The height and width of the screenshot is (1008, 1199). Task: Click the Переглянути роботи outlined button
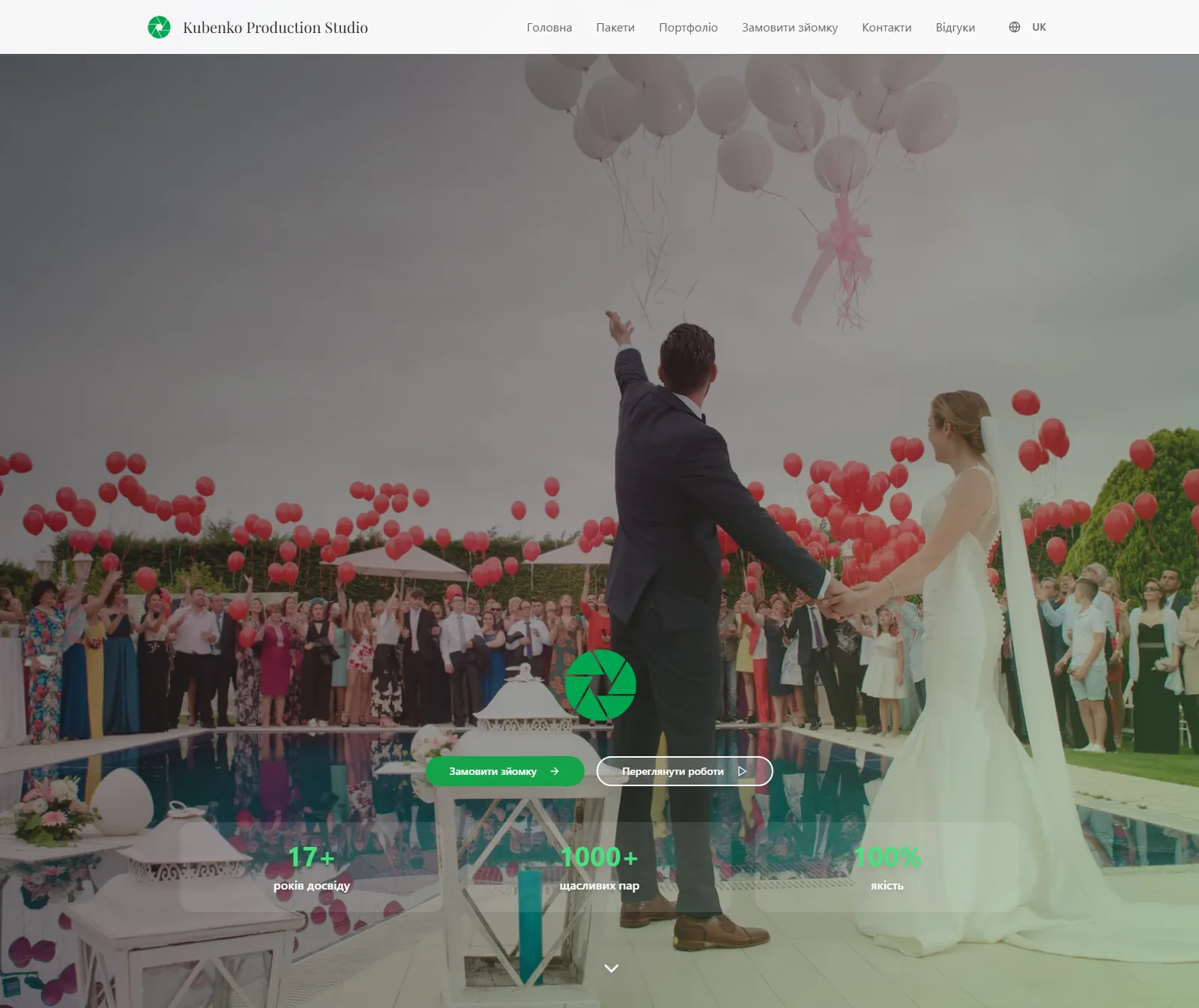point(685,771)
